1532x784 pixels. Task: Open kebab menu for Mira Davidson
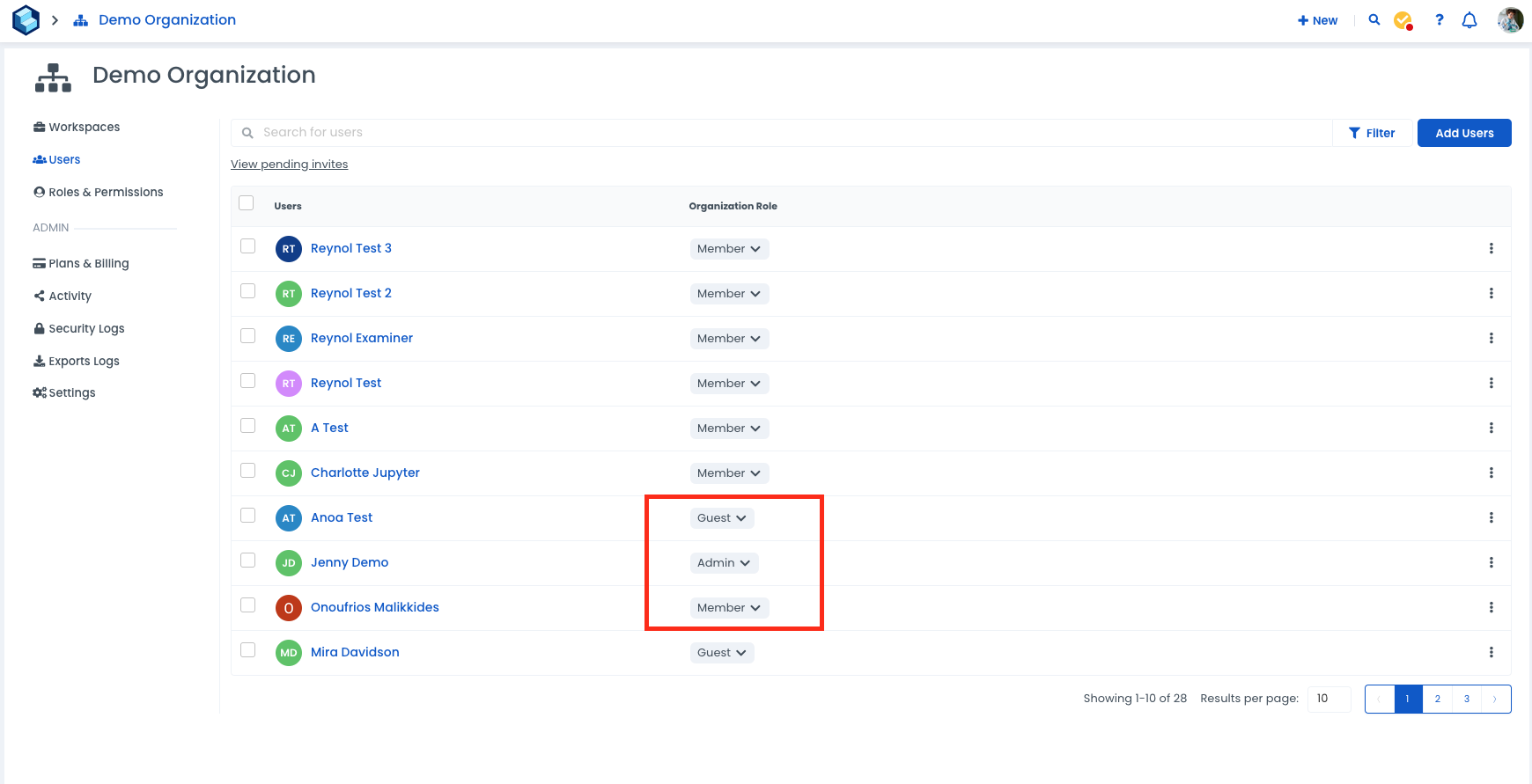[1491, 653]
